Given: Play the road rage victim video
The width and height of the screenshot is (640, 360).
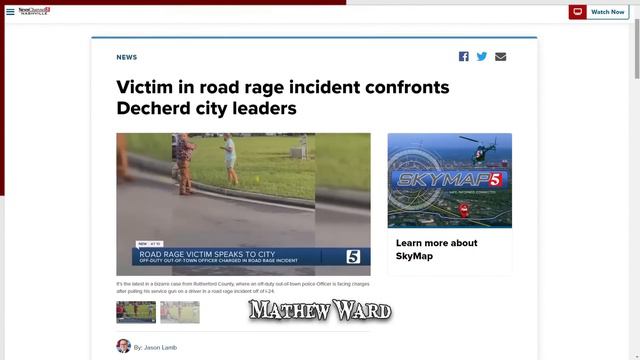Looking at the screenshot, I should (243, 204).
